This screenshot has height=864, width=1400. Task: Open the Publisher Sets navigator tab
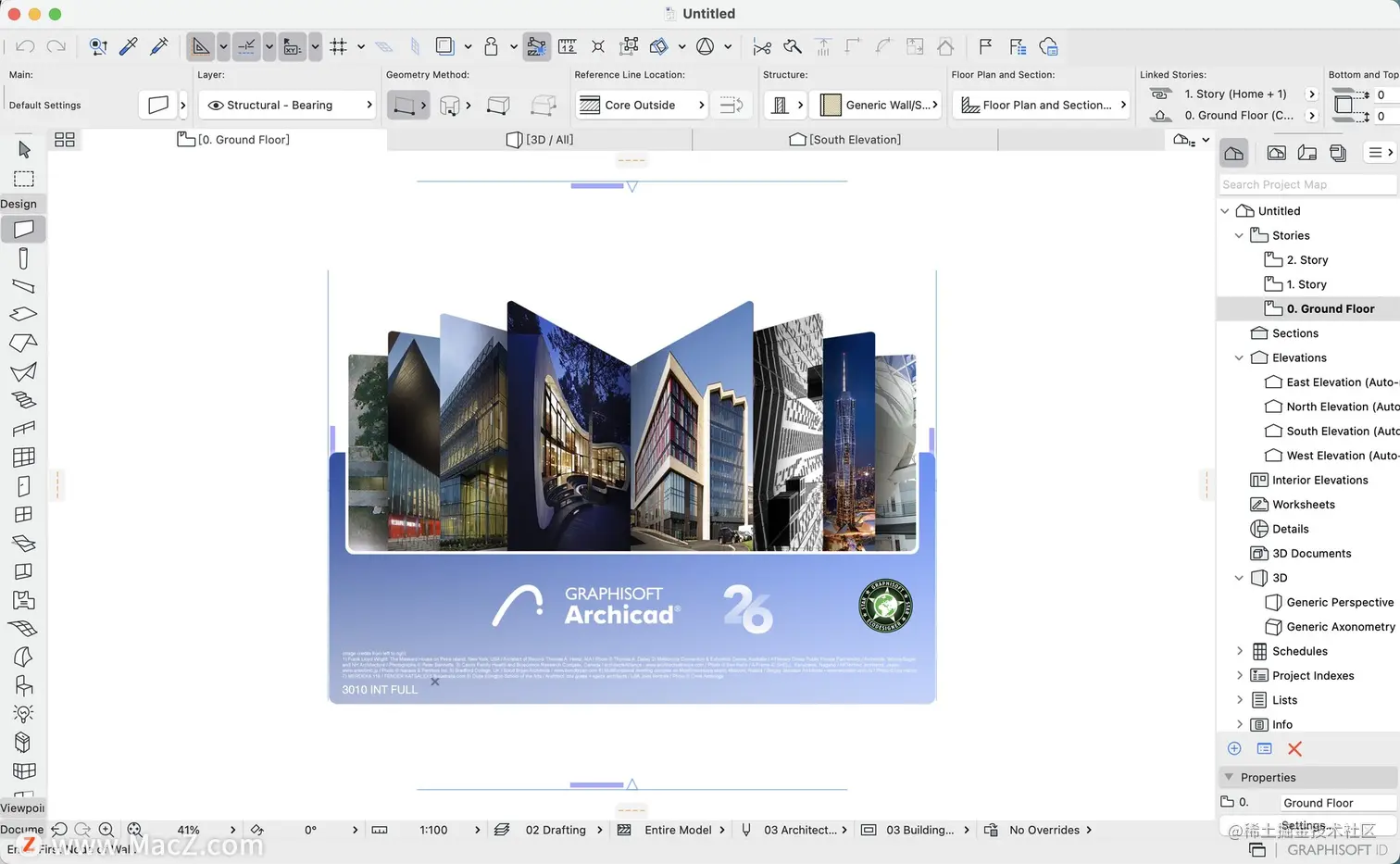pyautogui.click(x=1338, y=153)
